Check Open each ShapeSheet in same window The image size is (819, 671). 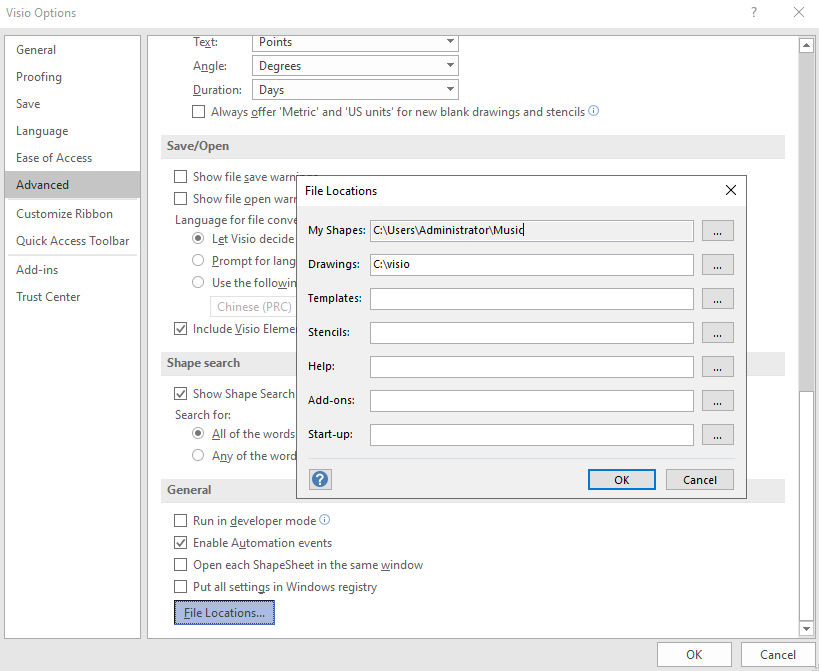(x=180, y=564)
